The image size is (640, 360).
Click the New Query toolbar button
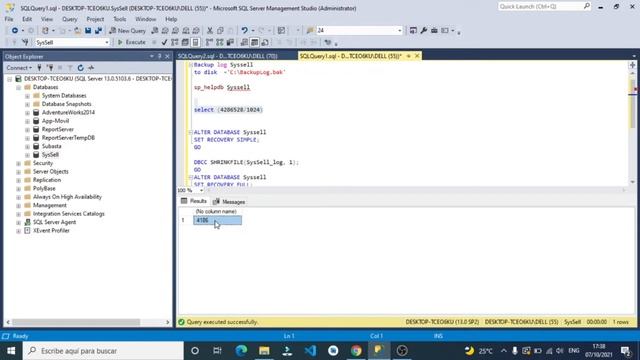pos(127,31)
